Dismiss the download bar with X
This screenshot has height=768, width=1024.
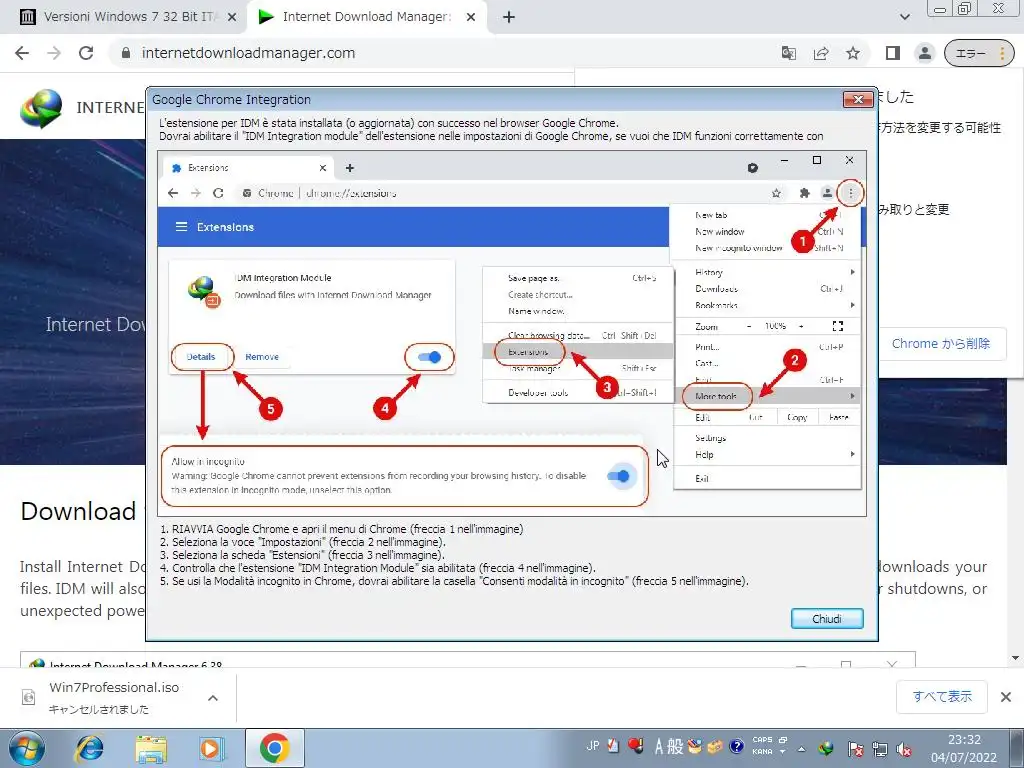click(x=1006, y=697)
